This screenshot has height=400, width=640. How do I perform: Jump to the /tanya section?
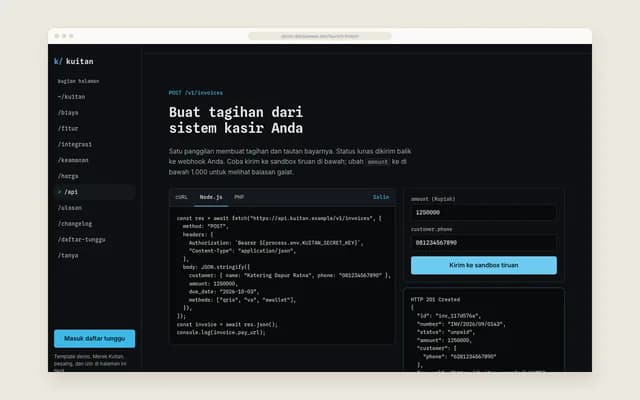pyautogui.click(x=68, y=256)
